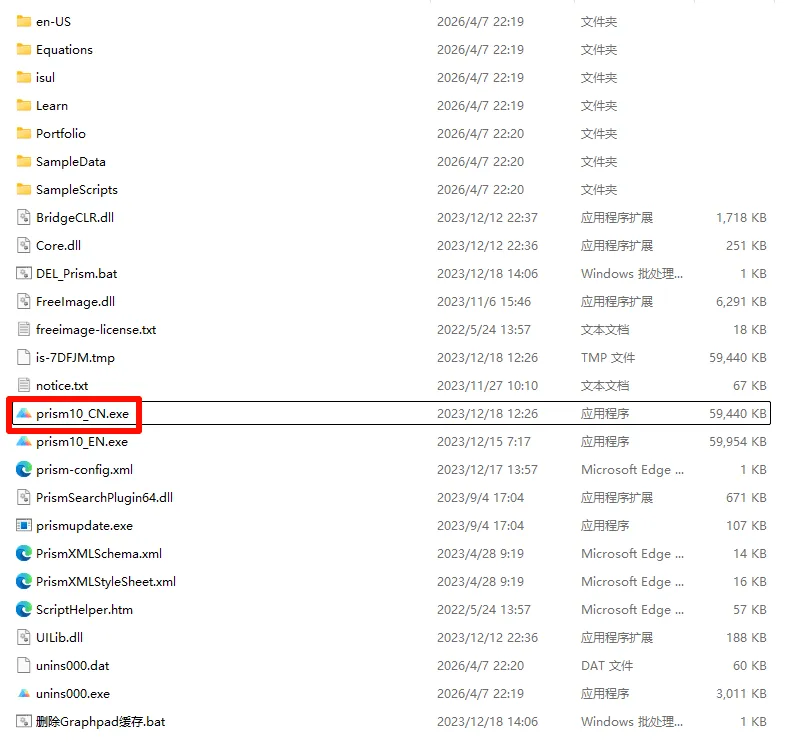Select the Equations folder name
This screenshot has height=745, width=791.
(65, 49)
